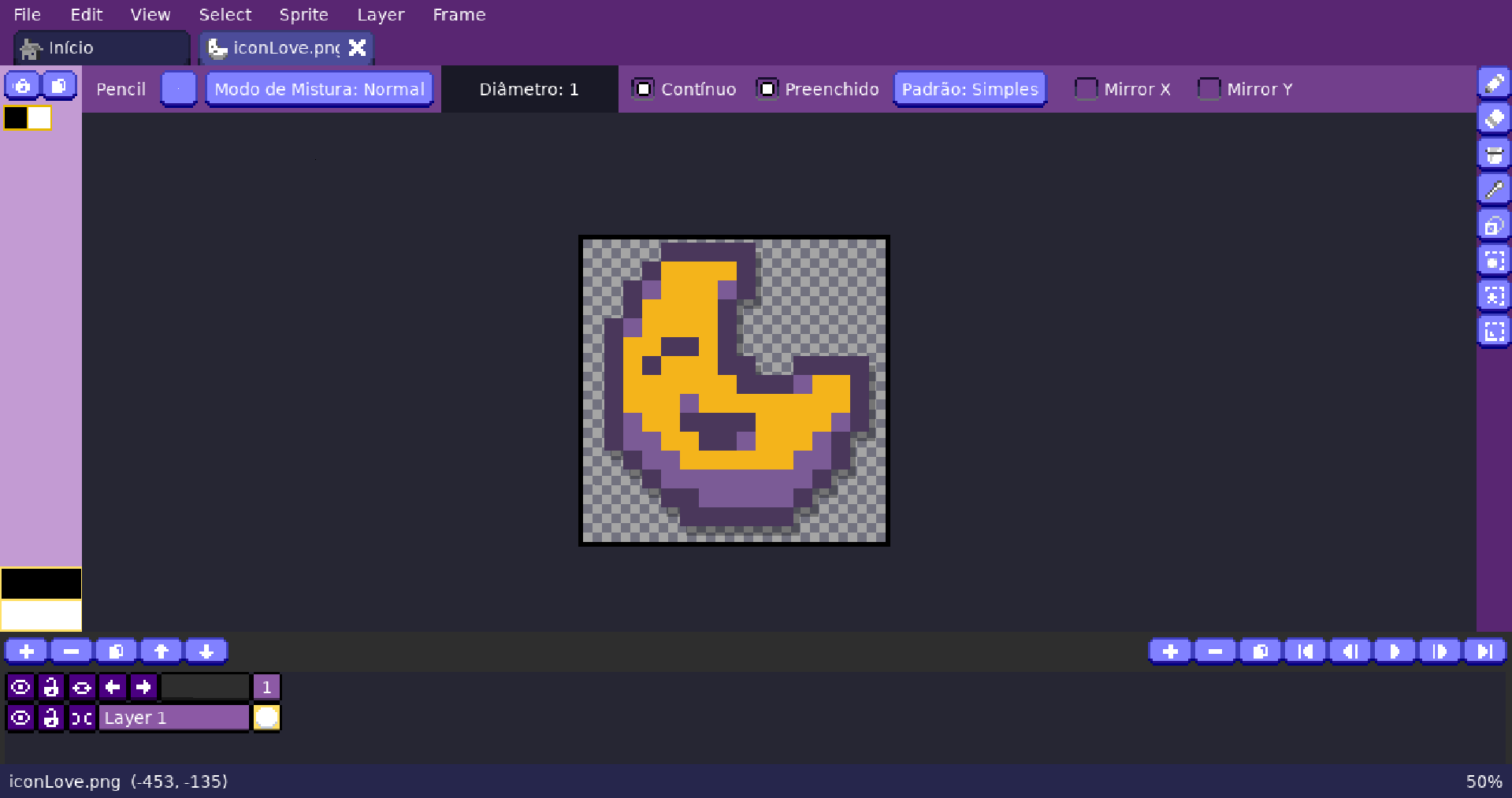This screenshot has height=798, width=1512.
Task: Toggle lock for all layers in header
Action: [x=51, y=688]
